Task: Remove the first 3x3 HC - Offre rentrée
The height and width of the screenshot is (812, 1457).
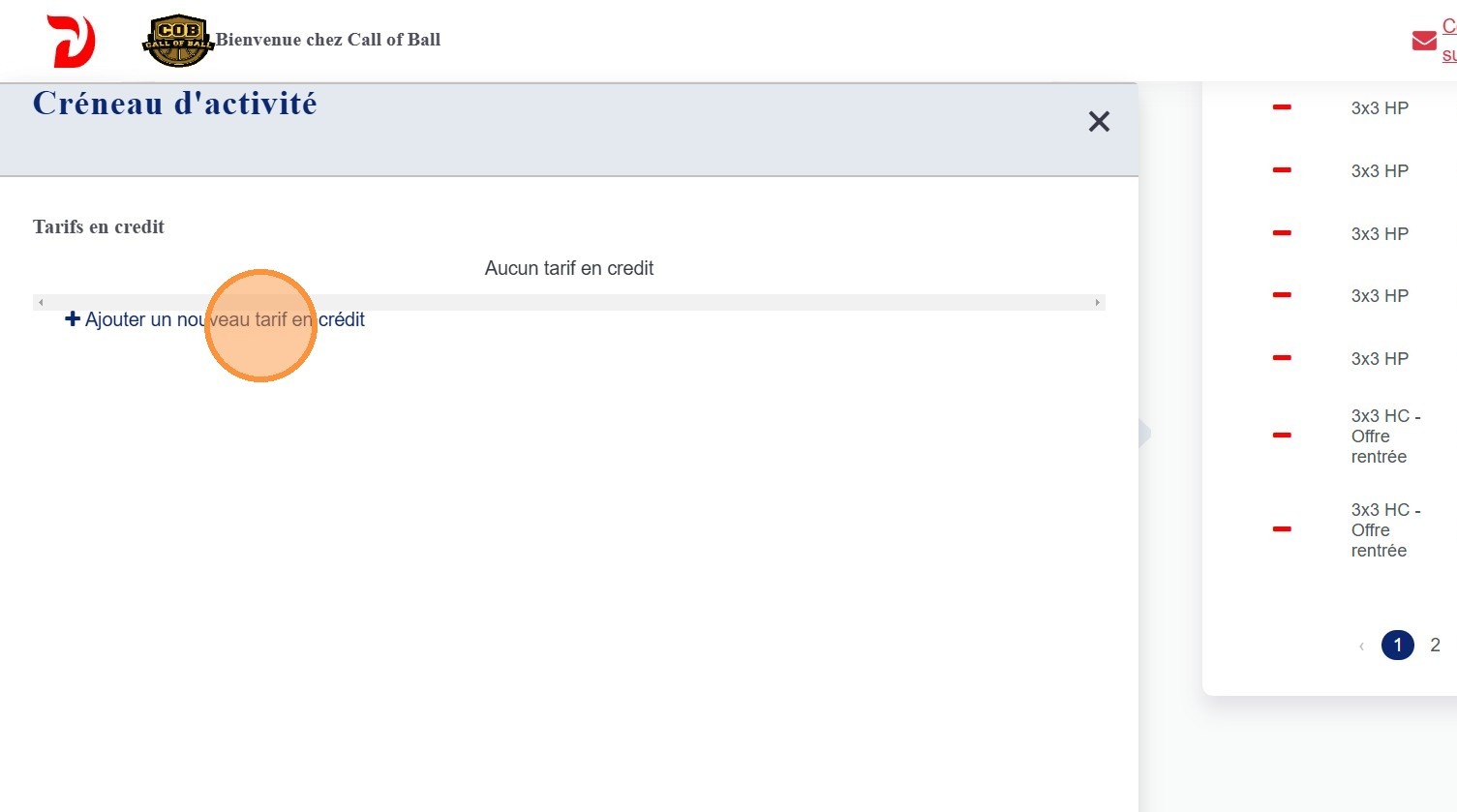Action: [1282, 436]
